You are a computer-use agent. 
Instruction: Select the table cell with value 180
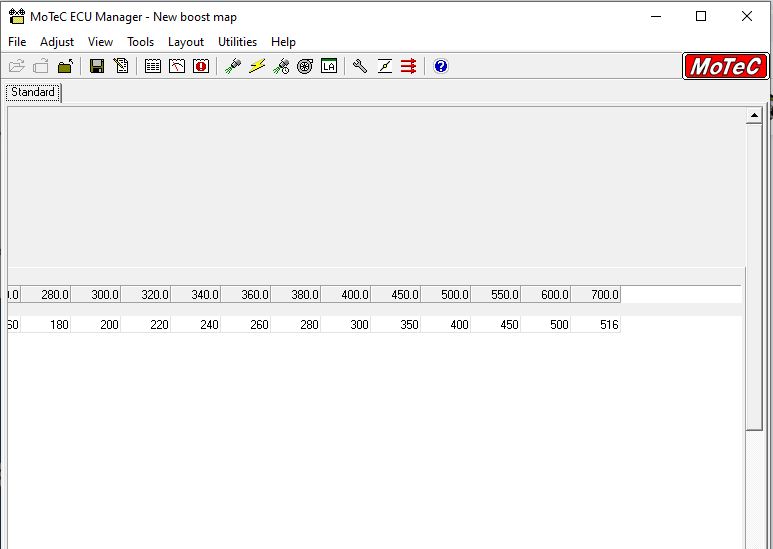click(46, 324)
